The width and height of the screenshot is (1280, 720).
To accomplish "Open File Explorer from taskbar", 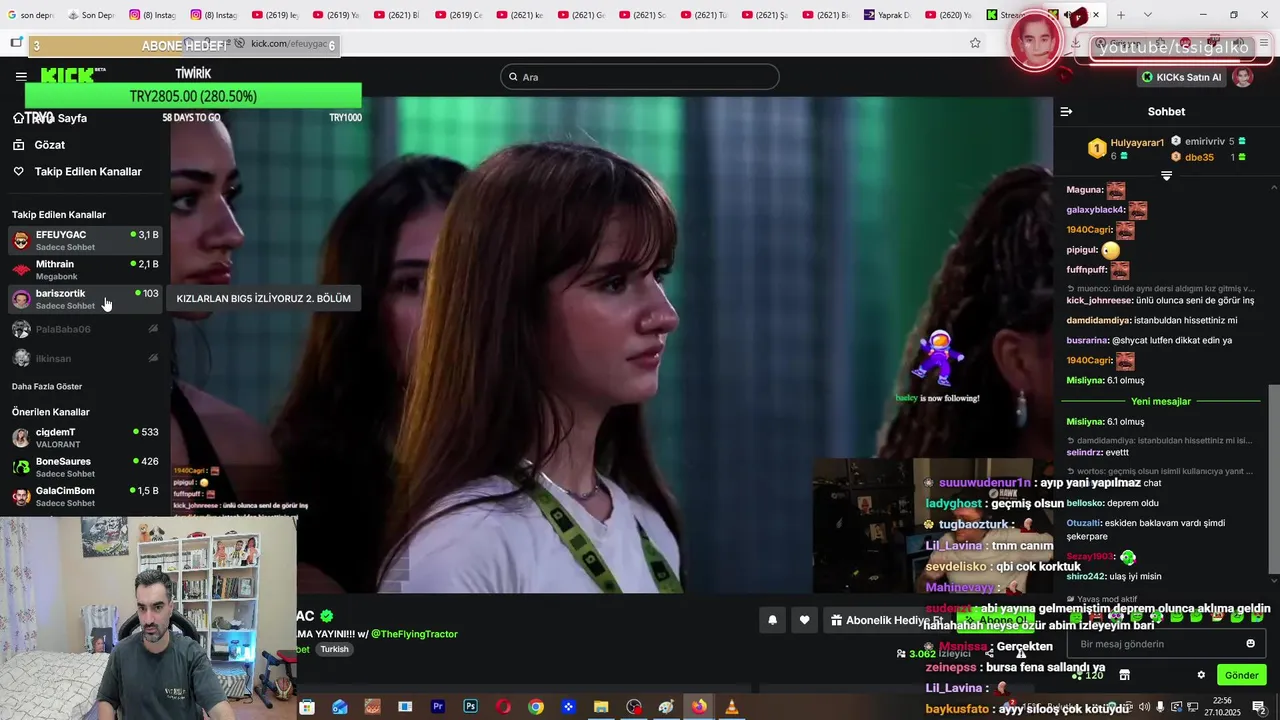I will (x=601, y=707).
